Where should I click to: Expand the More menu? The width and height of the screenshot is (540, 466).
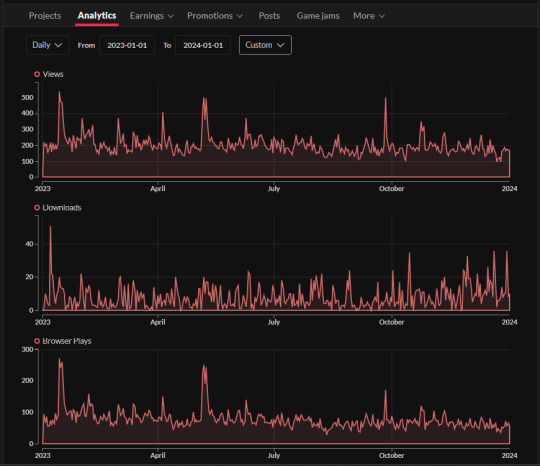(x=369, y=16)
